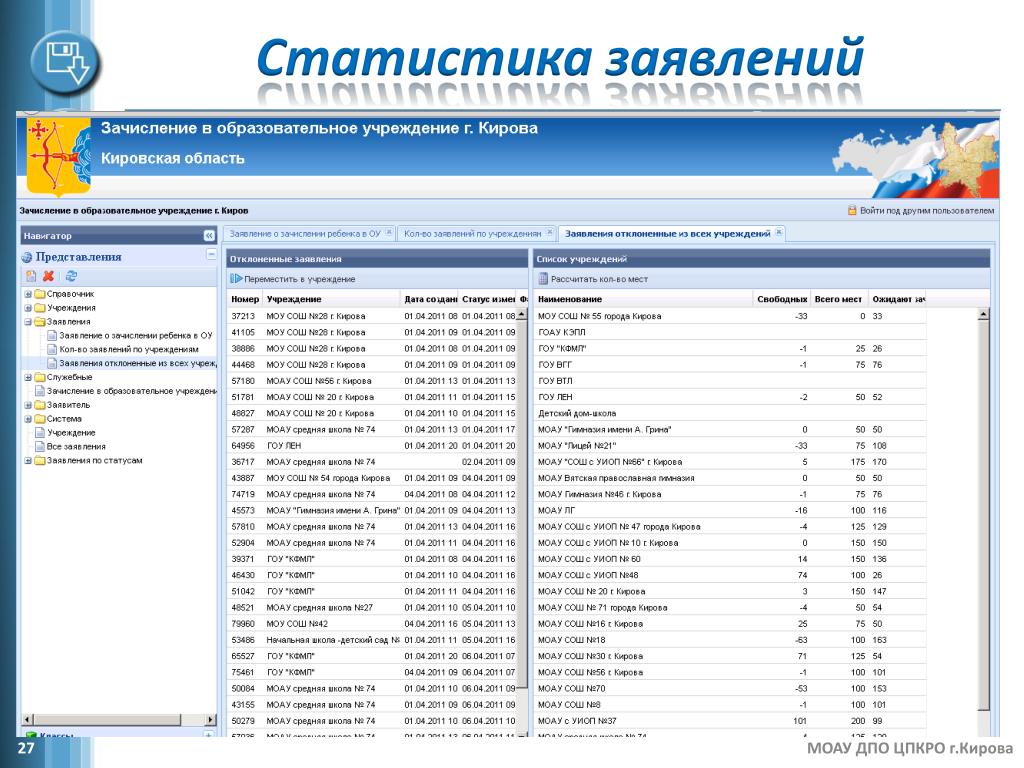
Task: Click the new document icon in Представления toolbar
Action: 31,276
